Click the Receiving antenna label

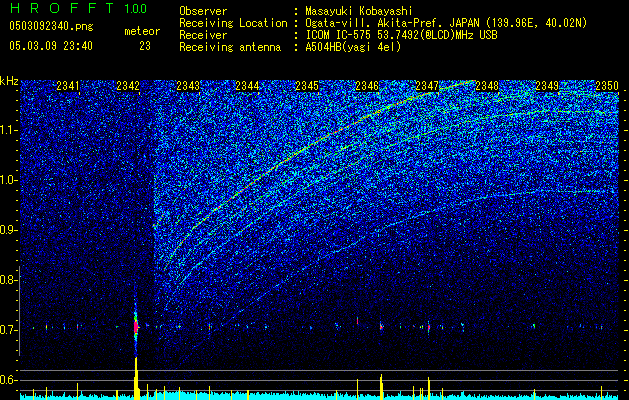(x=230, y=47)
